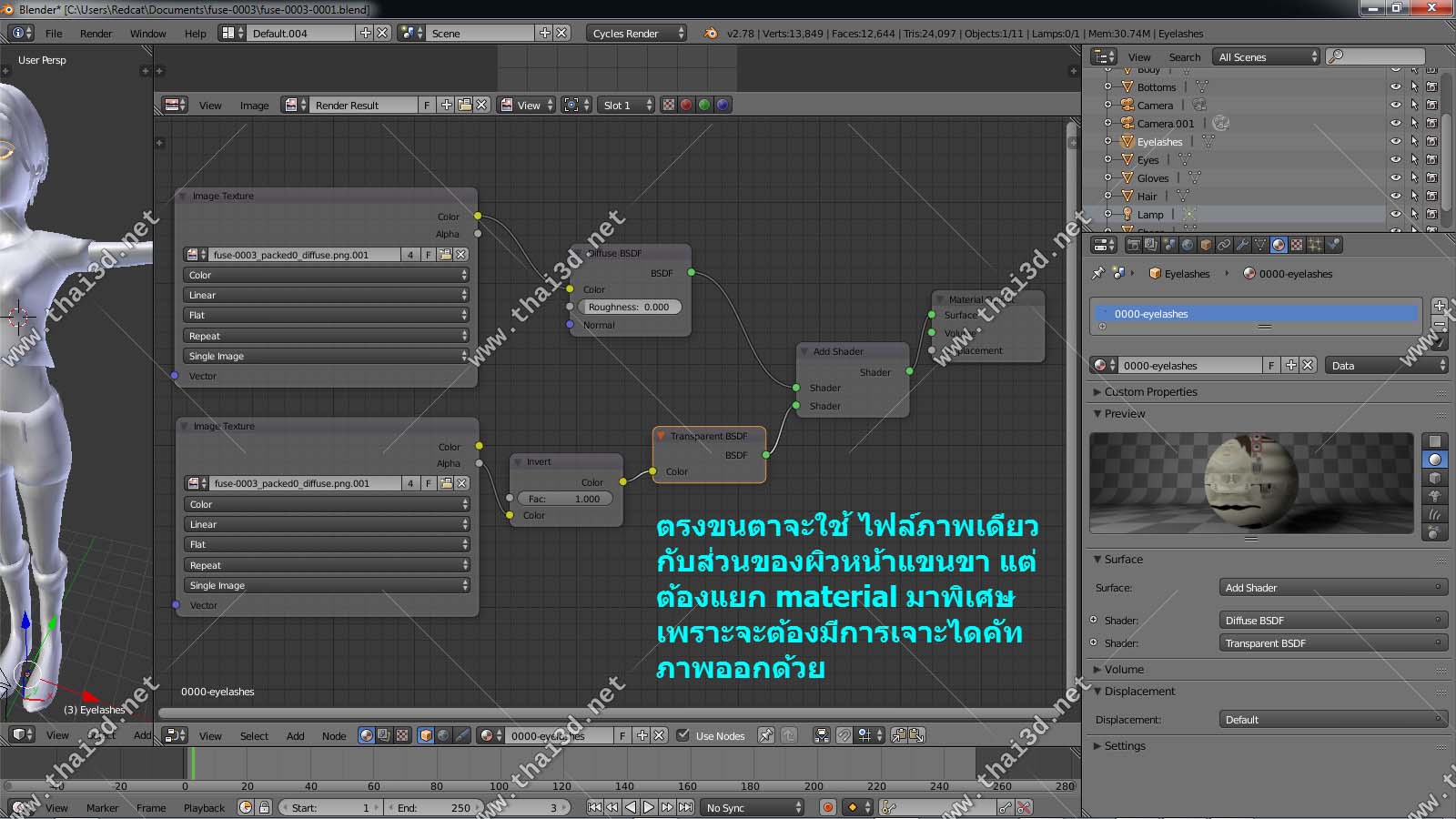
Task: Open Slot 1 render slot dropdown
Action: coord(626,105)
